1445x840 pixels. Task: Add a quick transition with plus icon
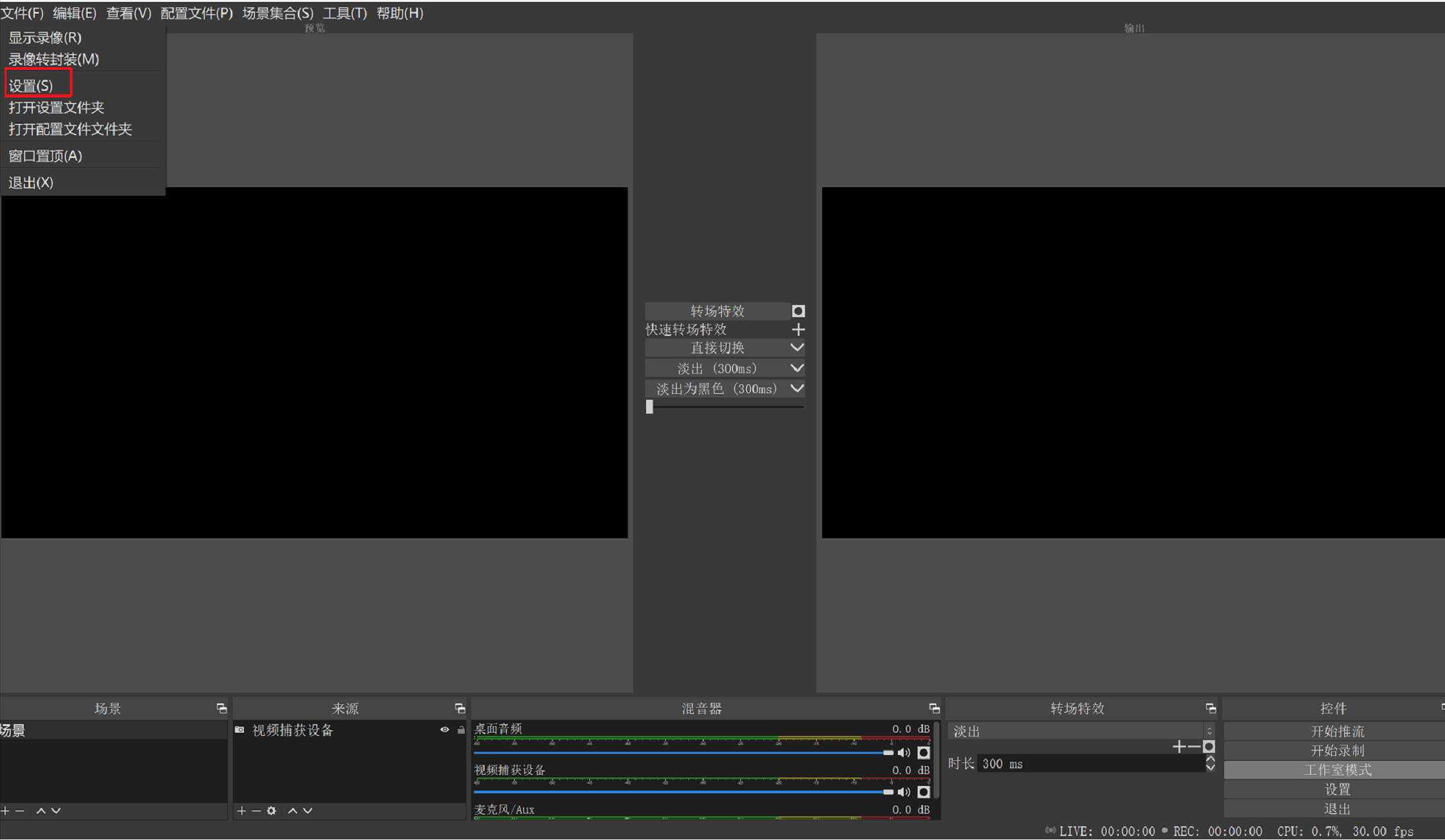798,329
